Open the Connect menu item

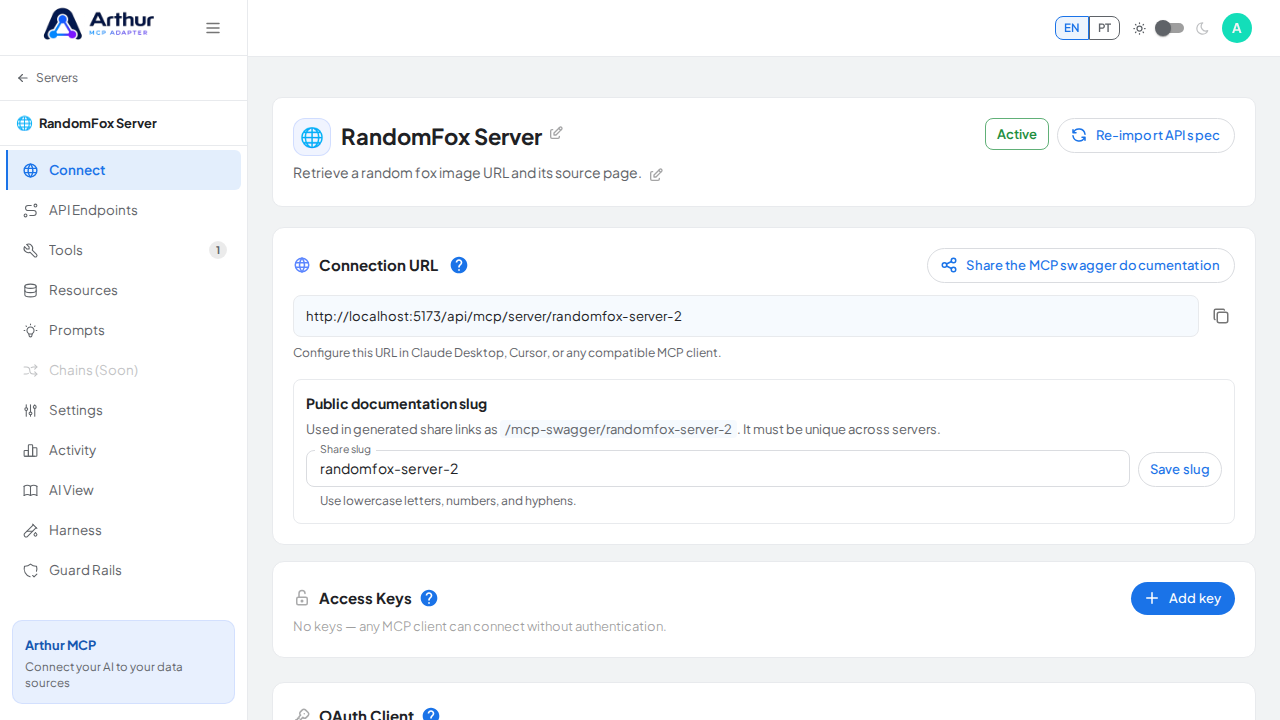coord(123,170)
